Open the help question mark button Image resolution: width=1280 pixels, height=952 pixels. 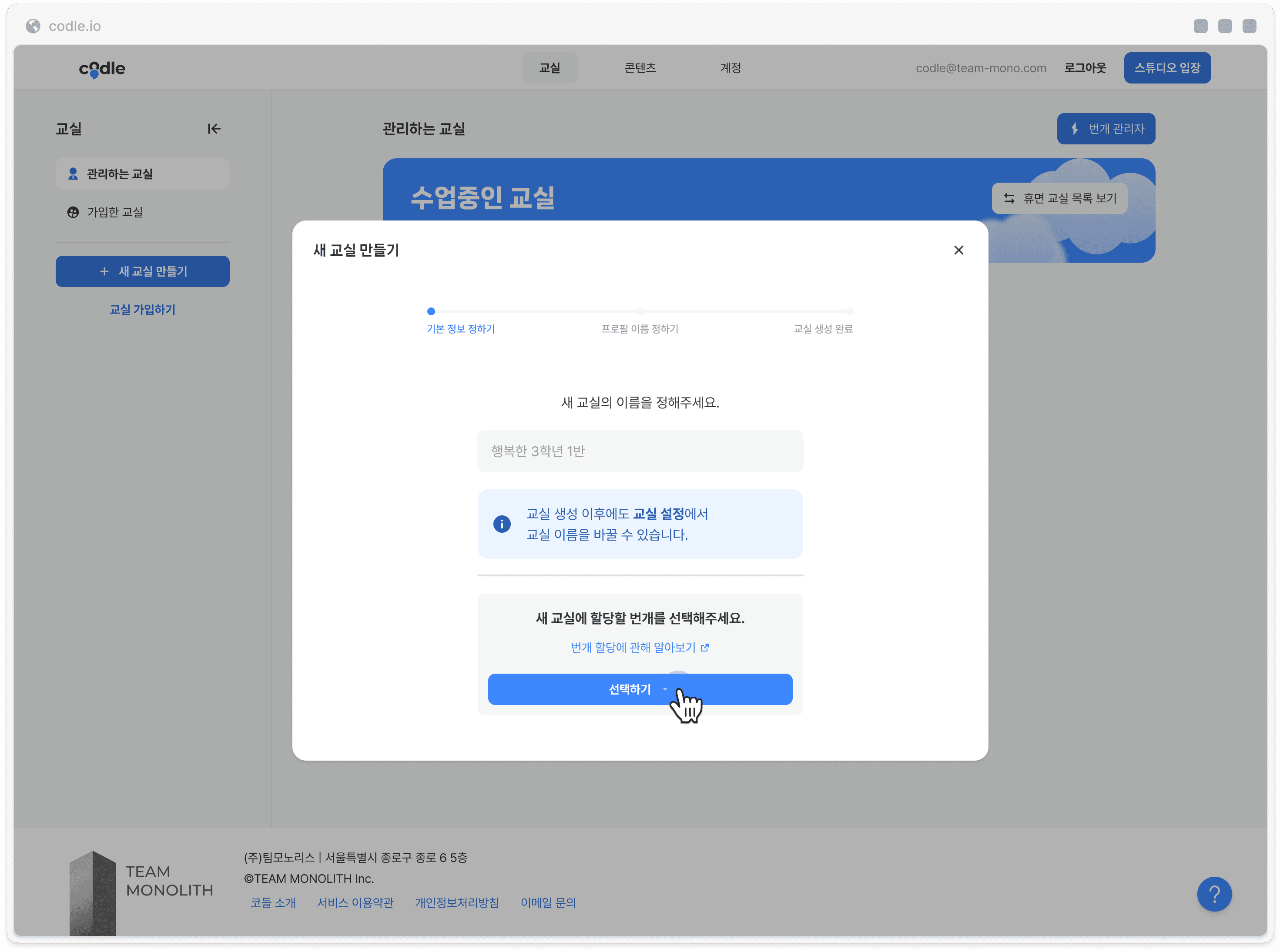click(x=1214, y=894)
